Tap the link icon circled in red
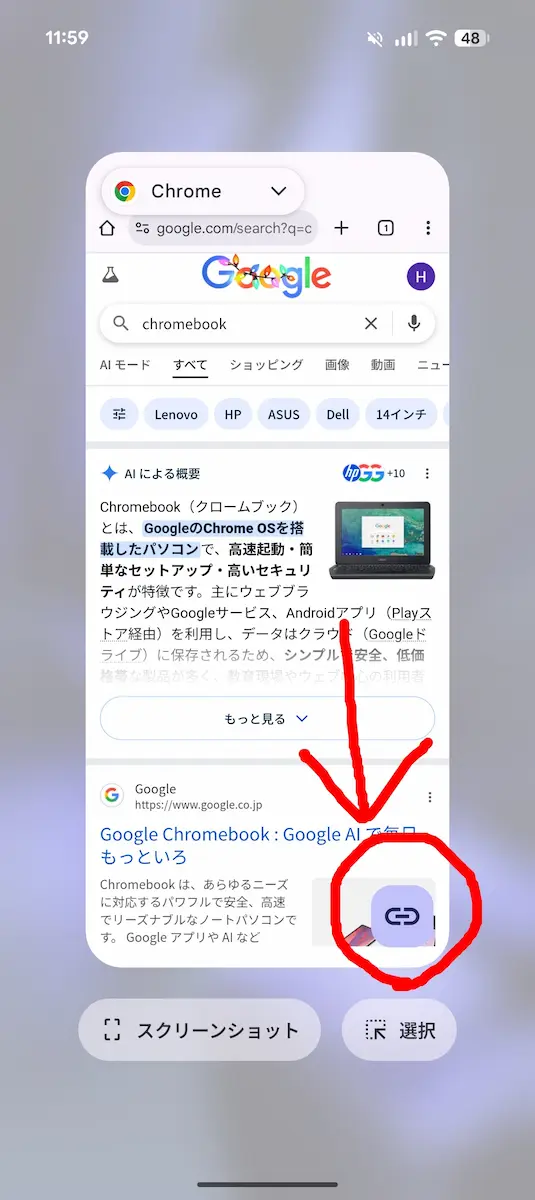Image resolution: width=535 pixels, height=1200 pixels. 401,916
